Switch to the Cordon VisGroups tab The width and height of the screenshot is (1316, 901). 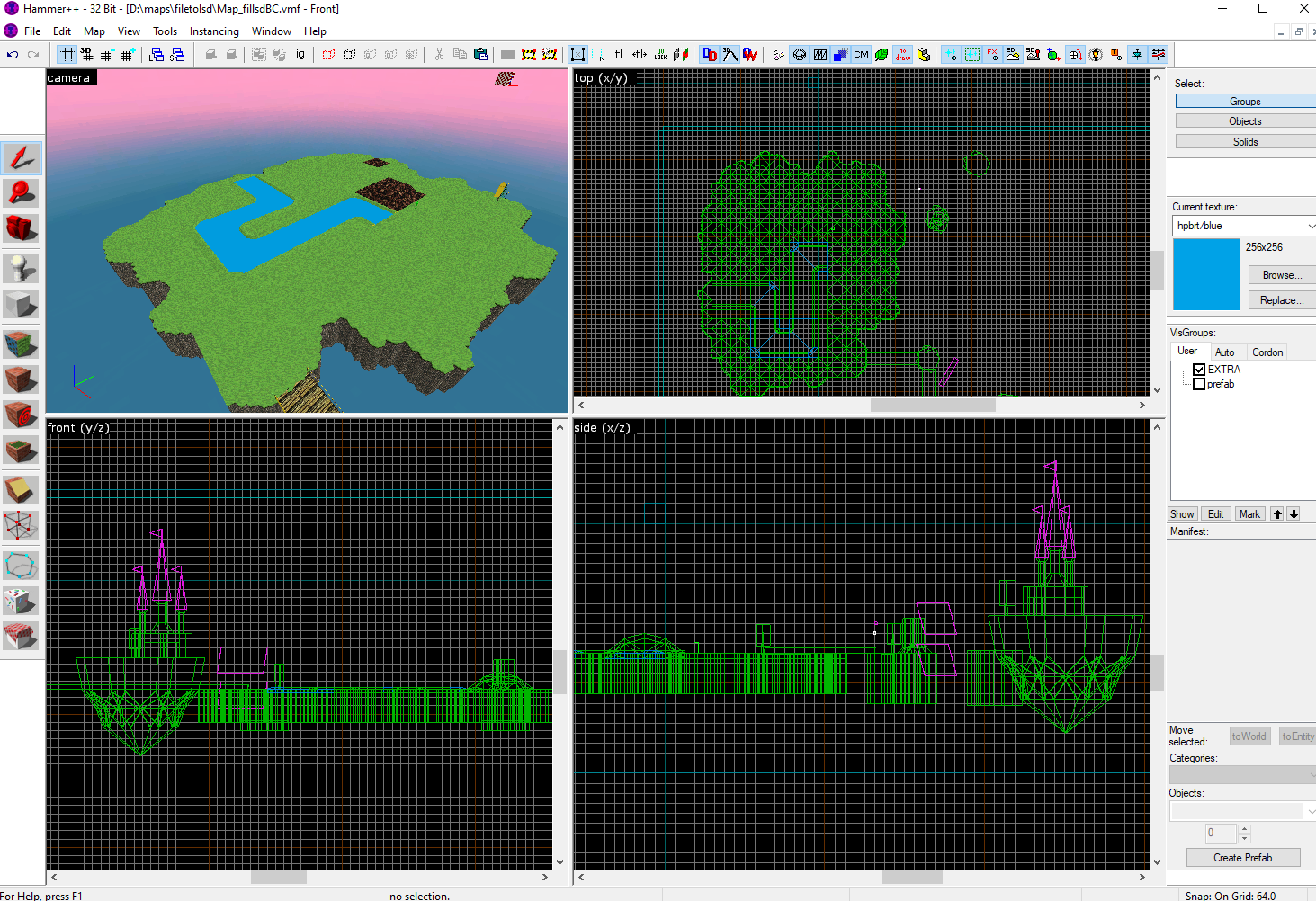click(1267, 352)
